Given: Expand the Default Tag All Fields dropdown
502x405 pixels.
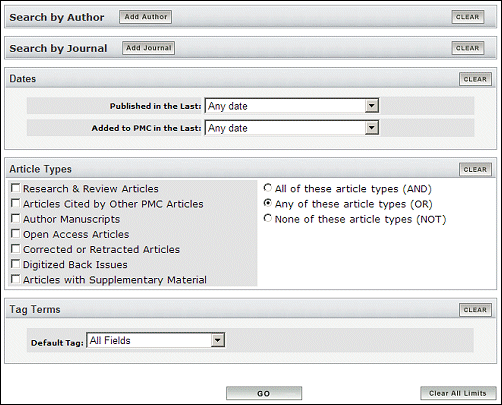Looking at the screenshot, I should (x=156, y=340).
